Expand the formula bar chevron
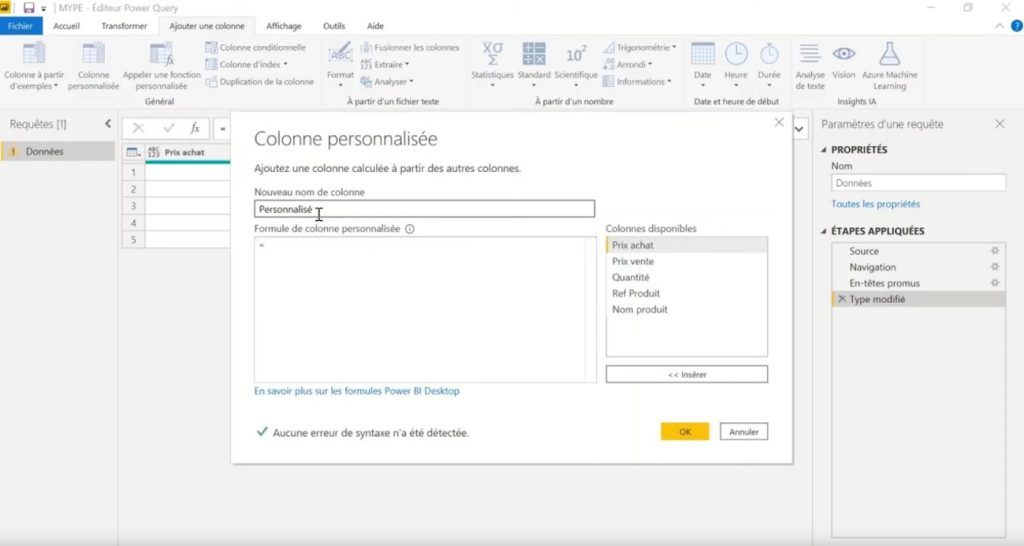 point(799,129)
